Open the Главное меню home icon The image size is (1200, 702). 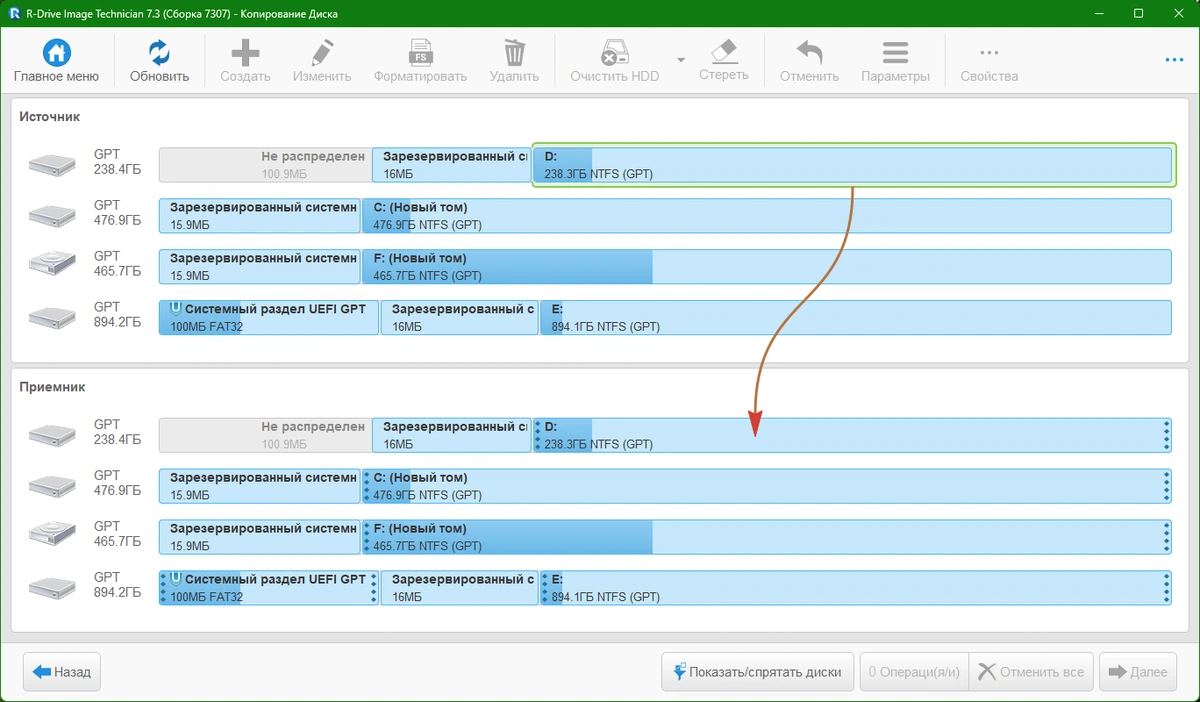coord(56,53)
